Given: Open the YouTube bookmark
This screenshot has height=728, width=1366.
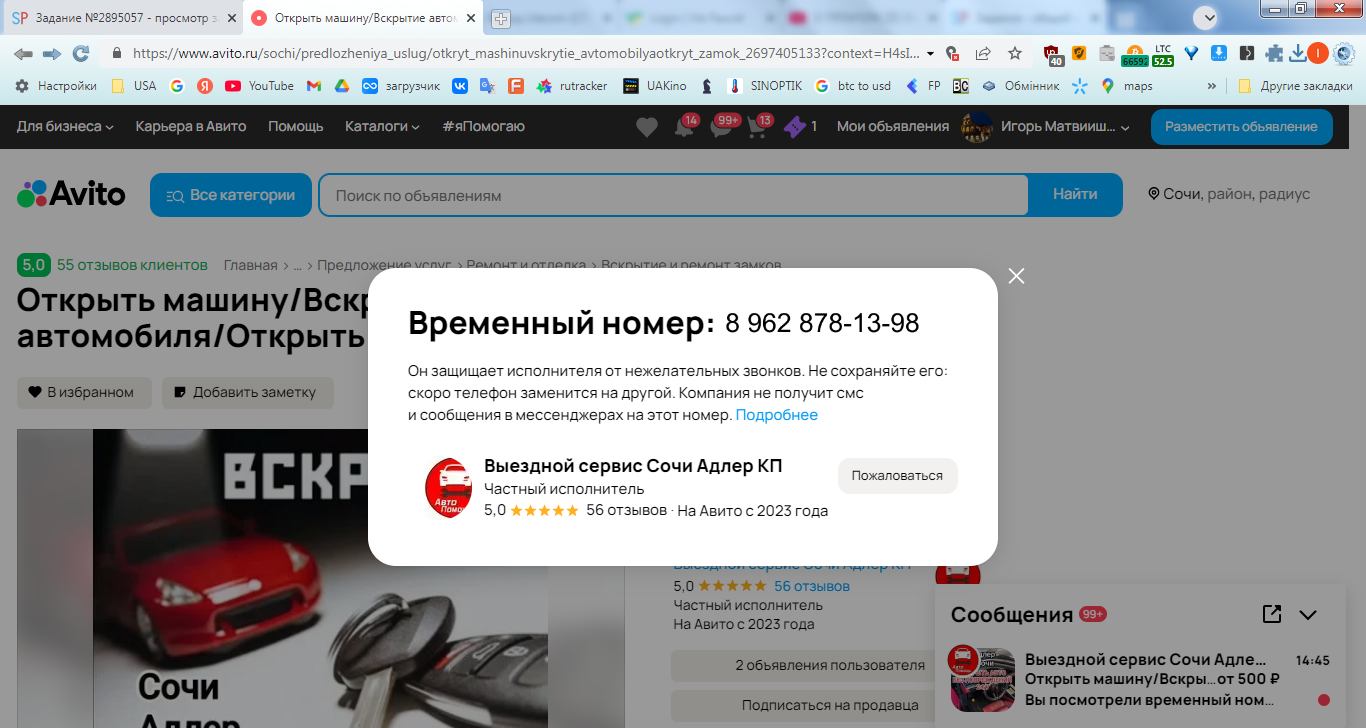Looking at the screenshot, I should [x=260, y=86].
